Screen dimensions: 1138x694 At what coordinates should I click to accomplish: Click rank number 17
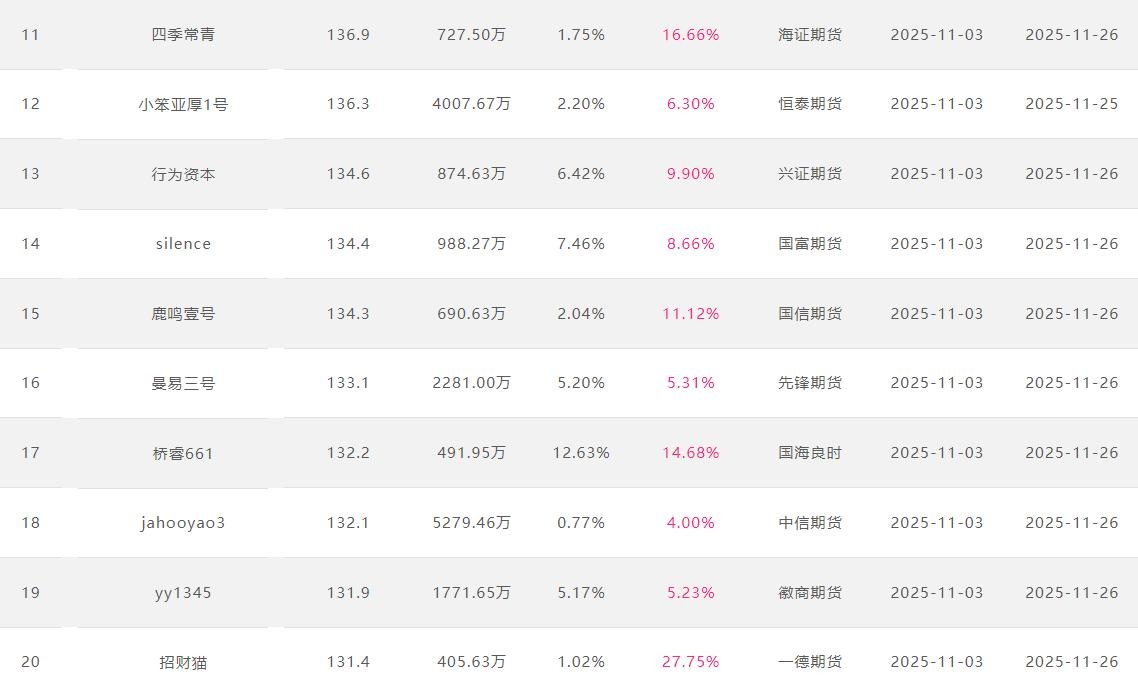click(31, 453)
